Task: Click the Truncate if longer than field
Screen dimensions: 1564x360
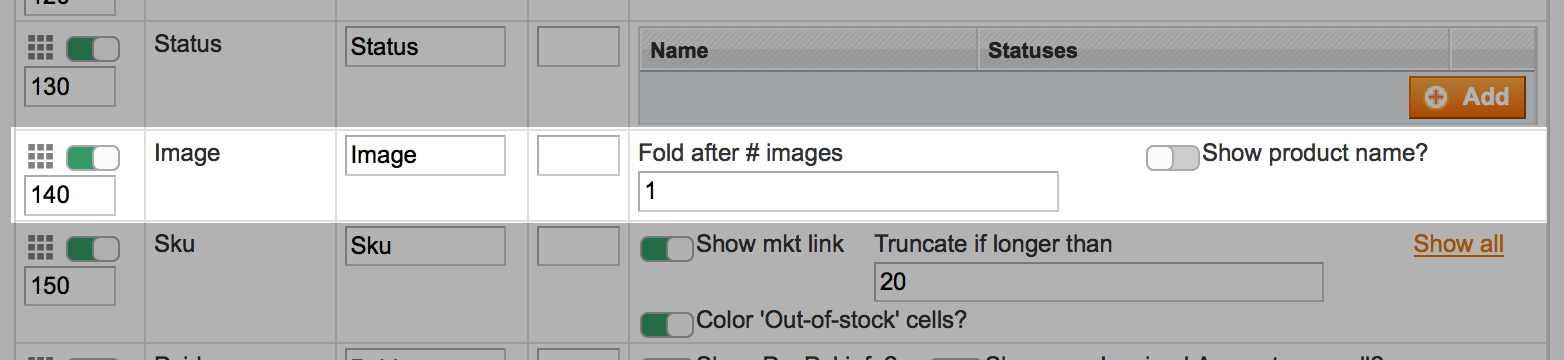Action: 1098,282
